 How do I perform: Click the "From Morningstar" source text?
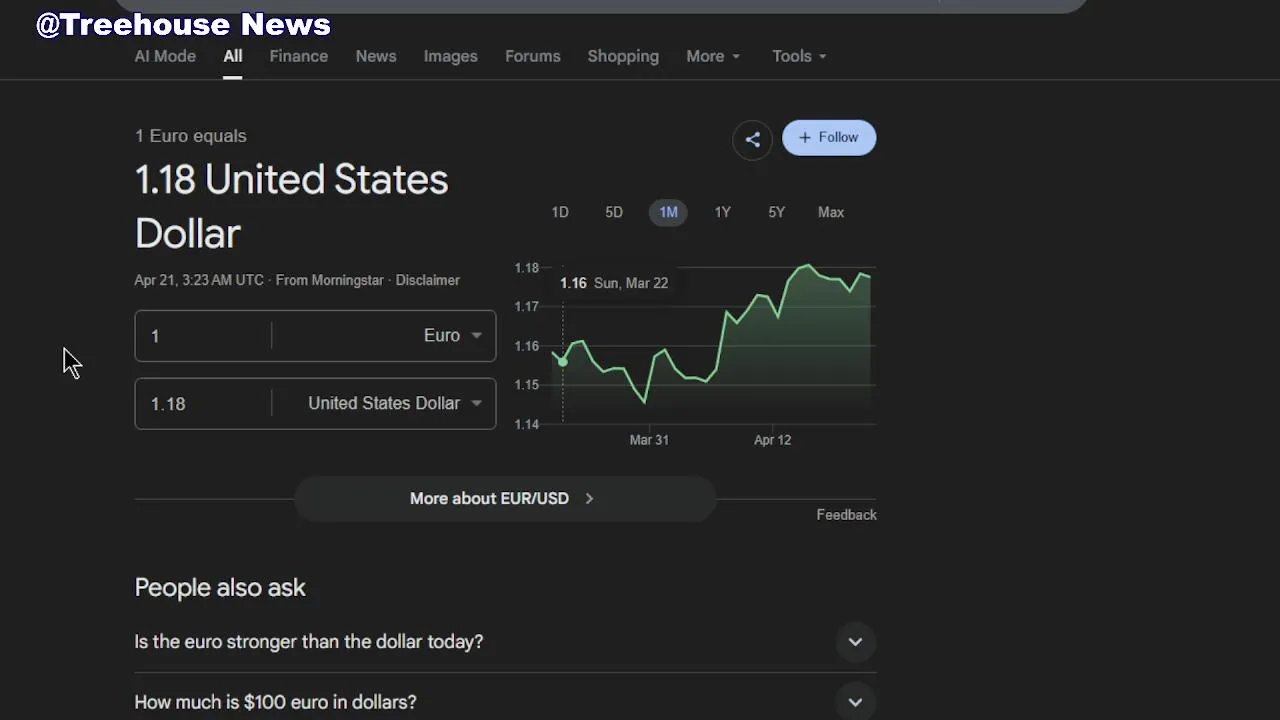click(x=329, y=280)
